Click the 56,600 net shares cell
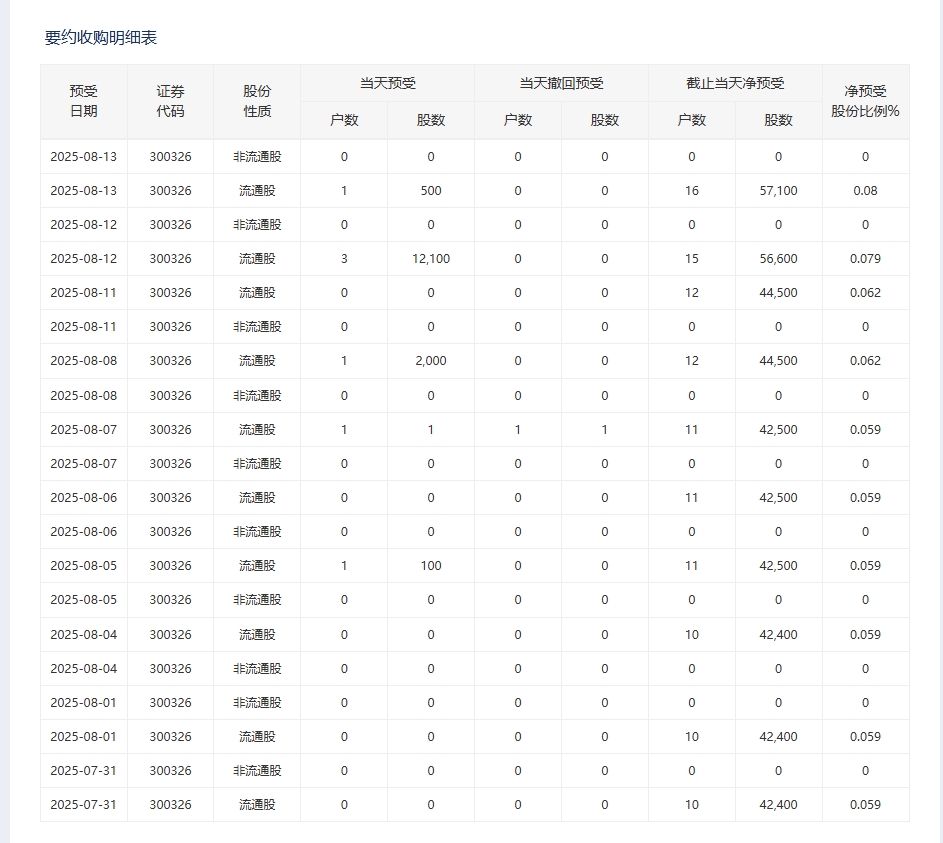 tap(778, 259)
